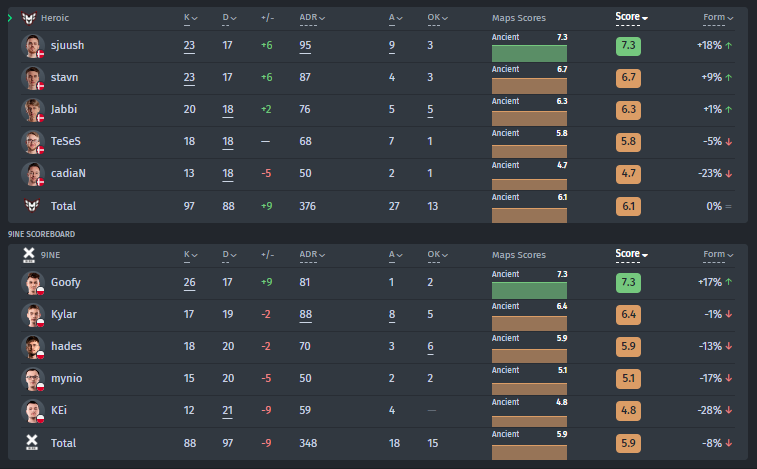
Task: Sort Heroic table by D column
Action: tap(229, 18)
